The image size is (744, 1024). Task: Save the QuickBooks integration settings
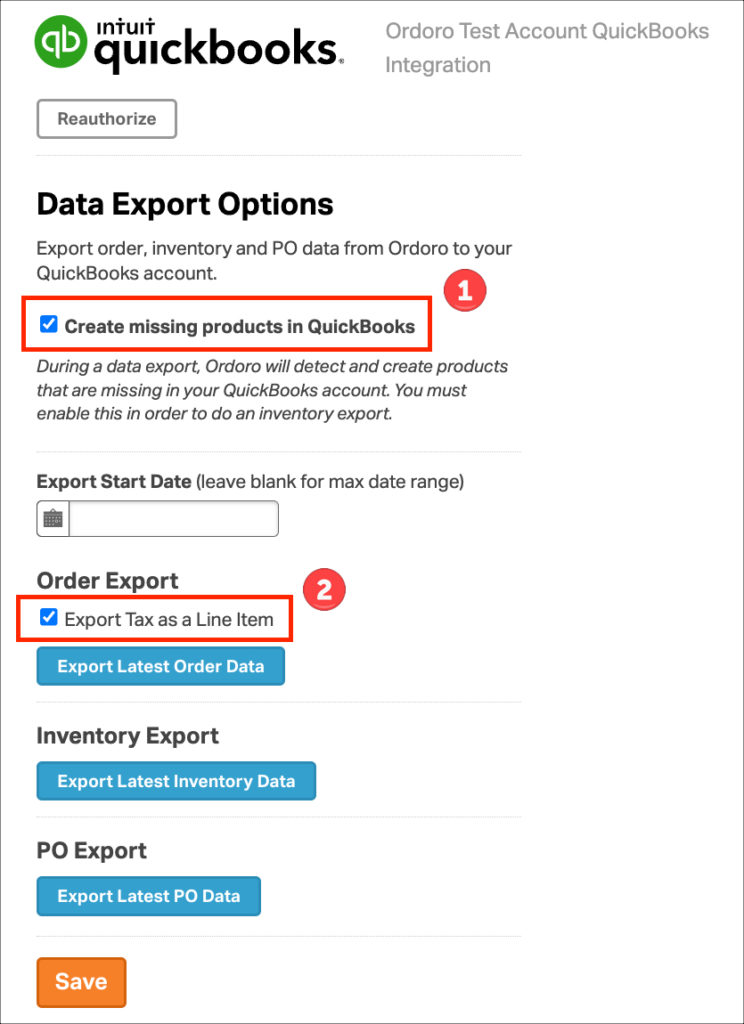[81, 982]
